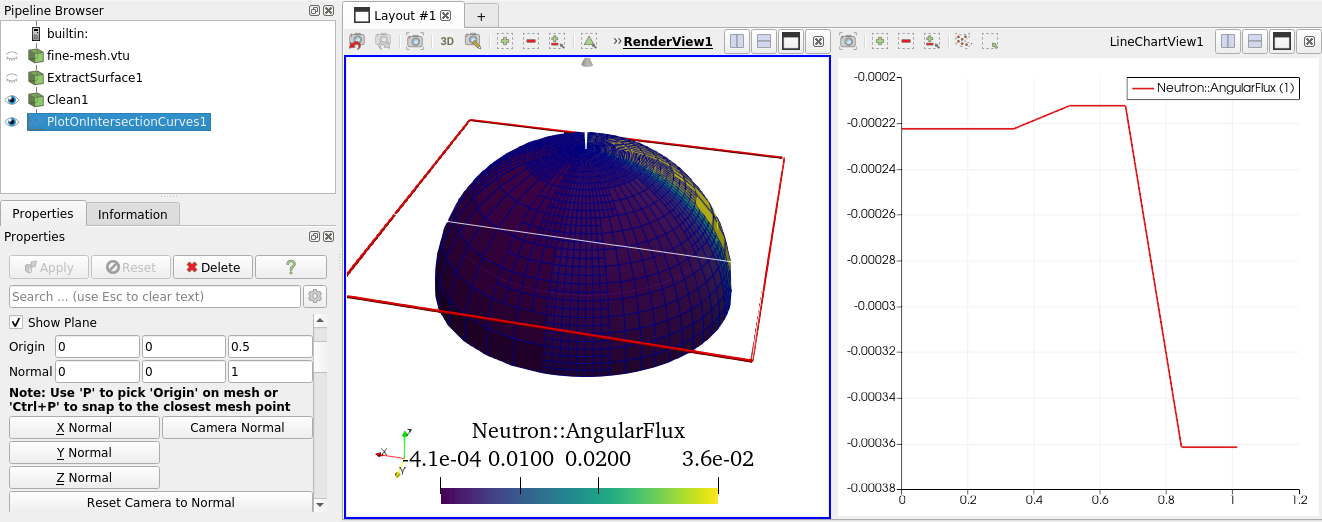Switch to the Information tab
Viewport: 1322px width, 522px height.
pos(132,214)
